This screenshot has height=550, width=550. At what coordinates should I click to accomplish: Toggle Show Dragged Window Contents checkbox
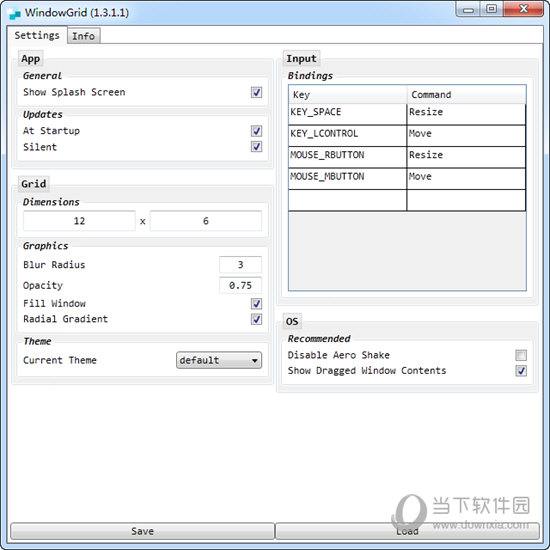(521, 371)
